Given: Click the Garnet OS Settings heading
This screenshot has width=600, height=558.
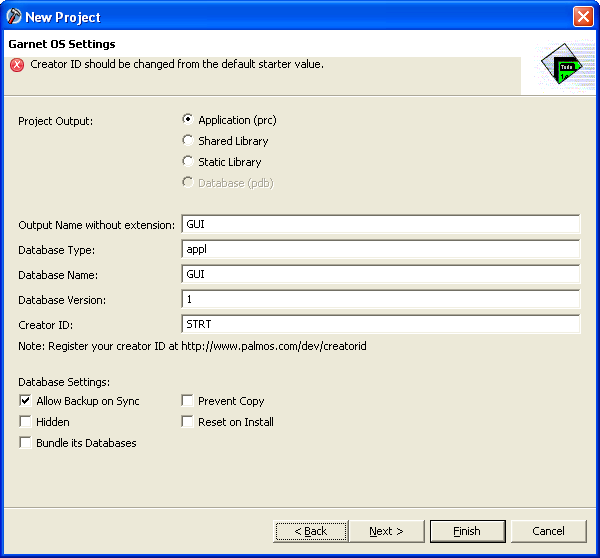Looking at the screenshot, I should click(62, 44).
